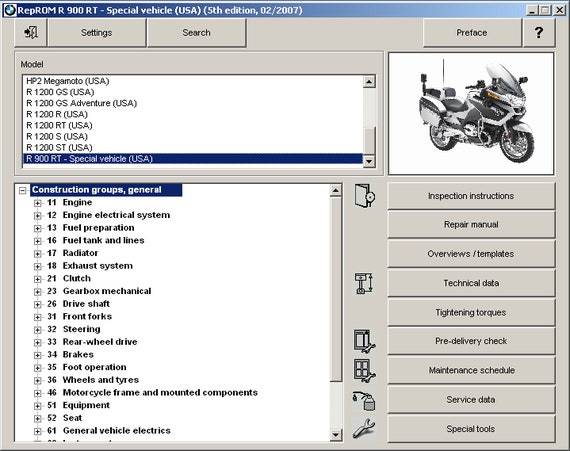Expand 23 Gearbox mechanical group

37,292
